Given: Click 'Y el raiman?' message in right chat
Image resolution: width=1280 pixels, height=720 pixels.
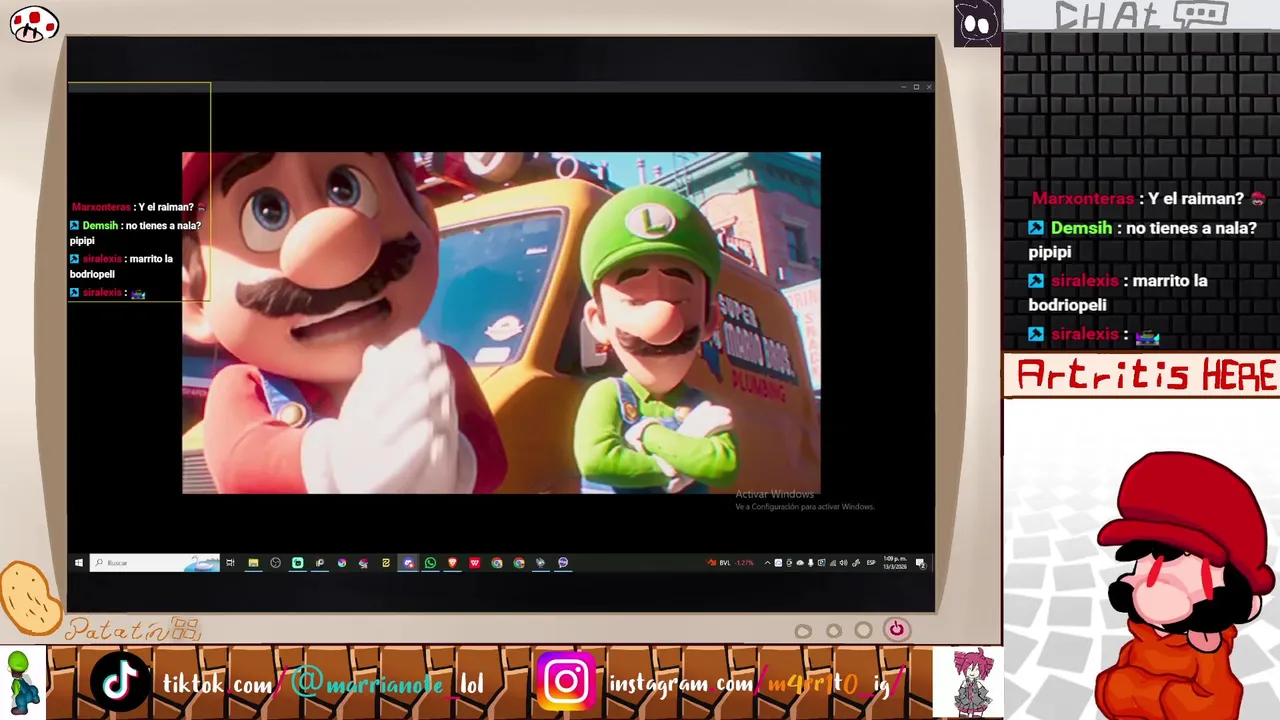Looking at the screenshot, I should click(x=1195, y=199).
